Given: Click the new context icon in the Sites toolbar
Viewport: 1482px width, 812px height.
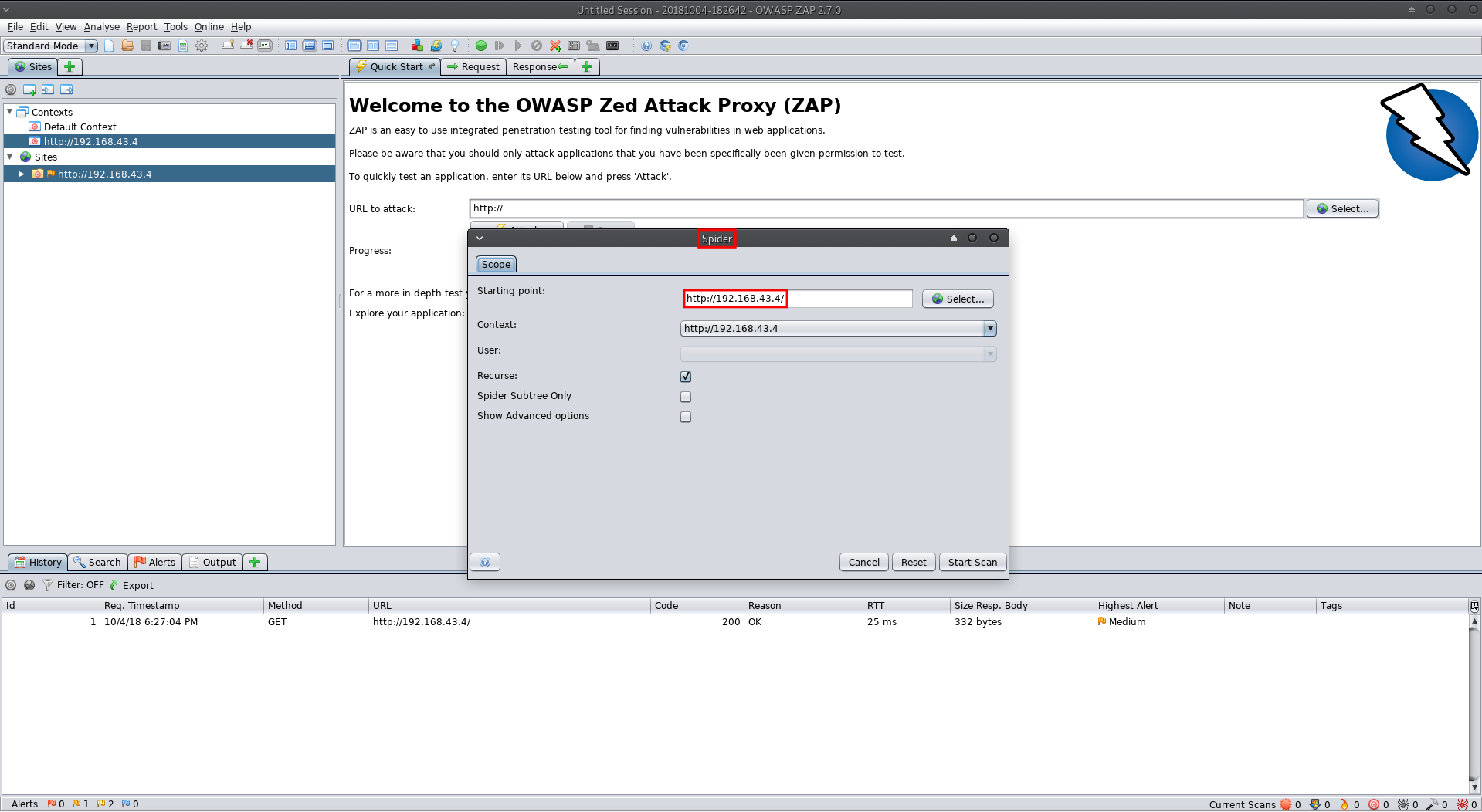Looking at the screenshot, I should (x=29, y=90).
